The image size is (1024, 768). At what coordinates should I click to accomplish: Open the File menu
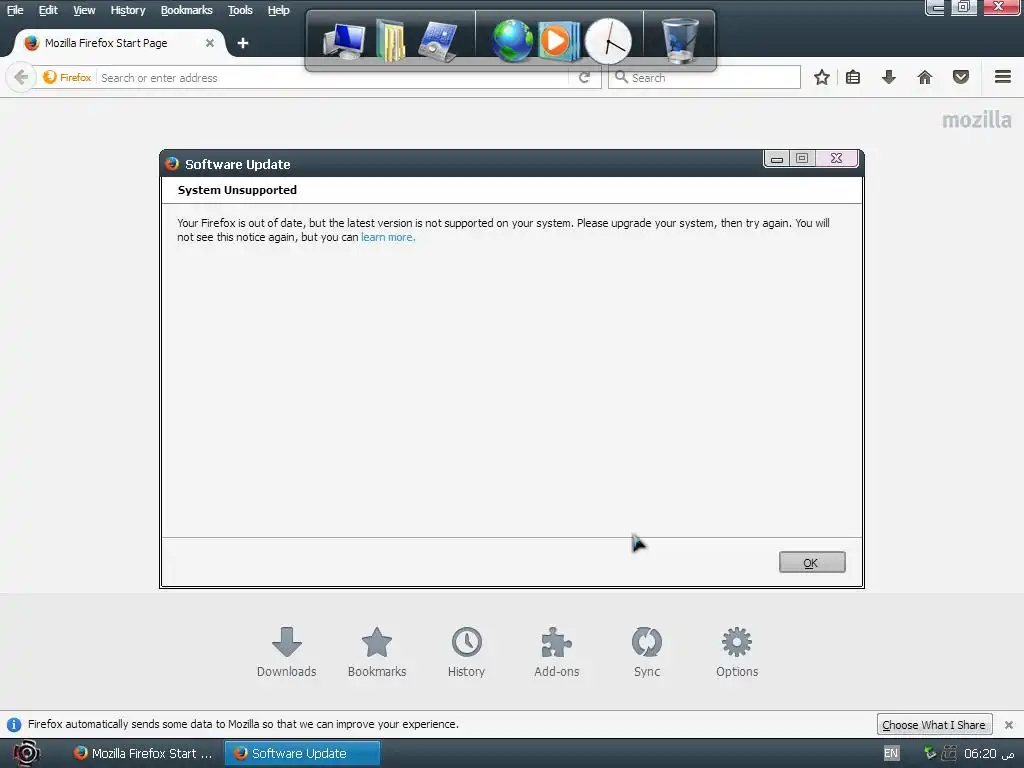pyautogui.click(x=15, y=10)
